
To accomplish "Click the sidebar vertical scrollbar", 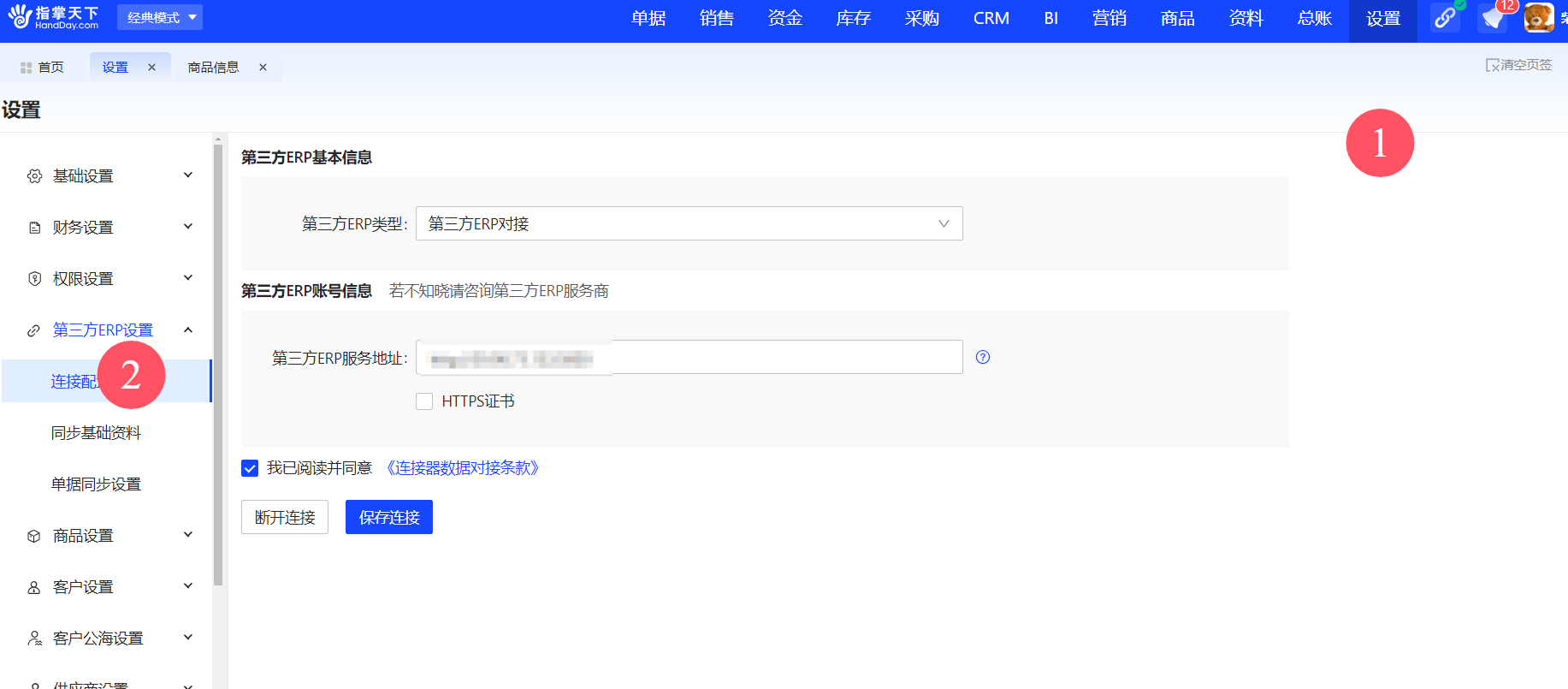I will click(218, 364).
